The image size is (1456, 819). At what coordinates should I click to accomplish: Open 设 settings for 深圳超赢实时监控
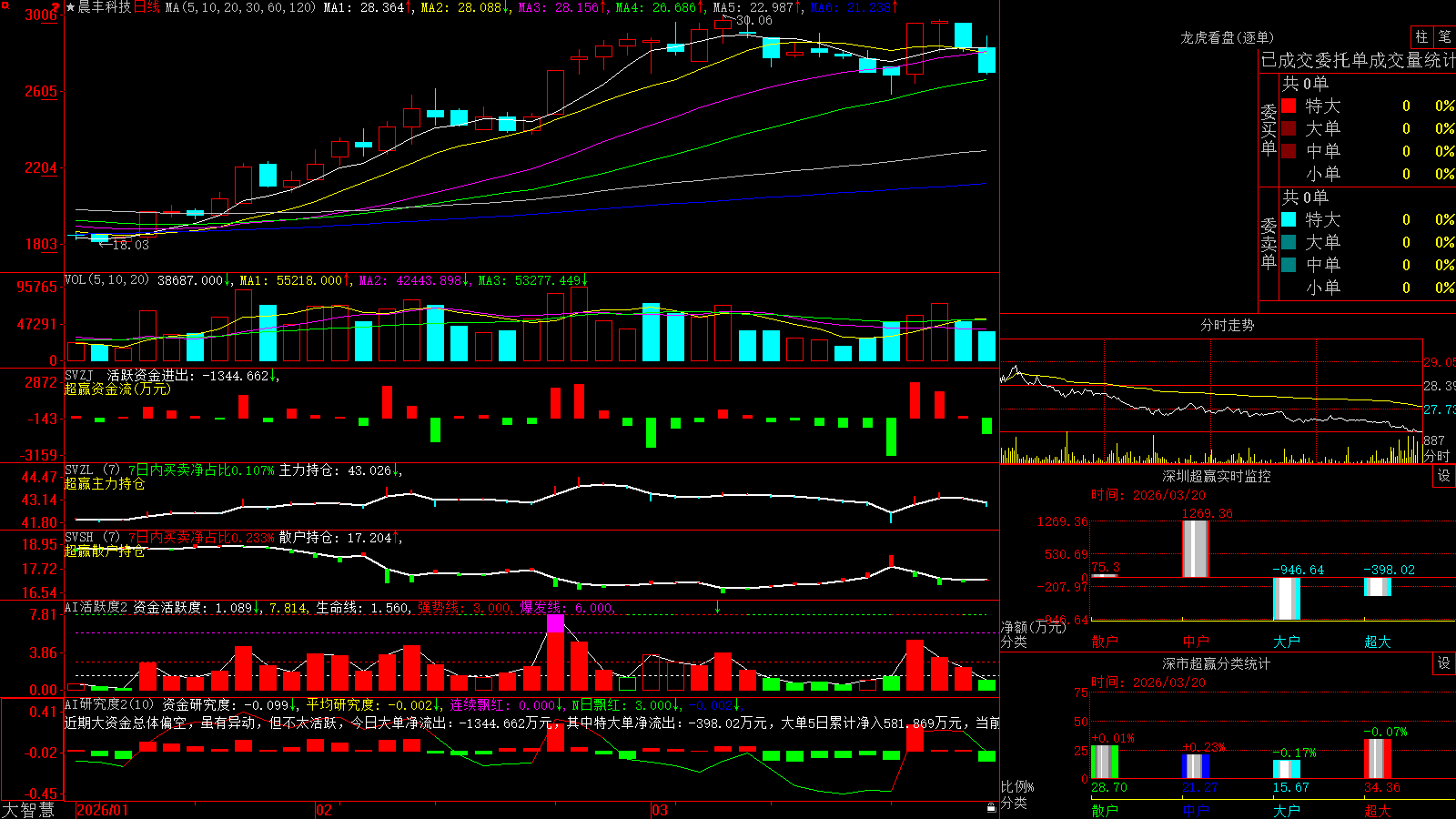[1444, 476]
